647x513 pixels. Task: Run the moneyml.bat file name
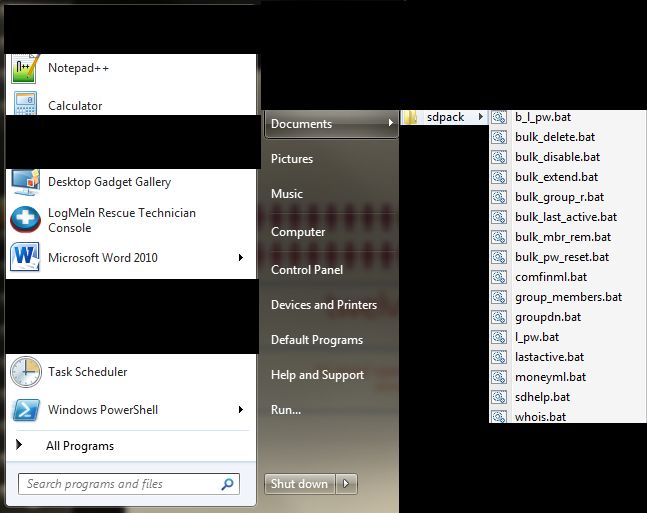550,377
